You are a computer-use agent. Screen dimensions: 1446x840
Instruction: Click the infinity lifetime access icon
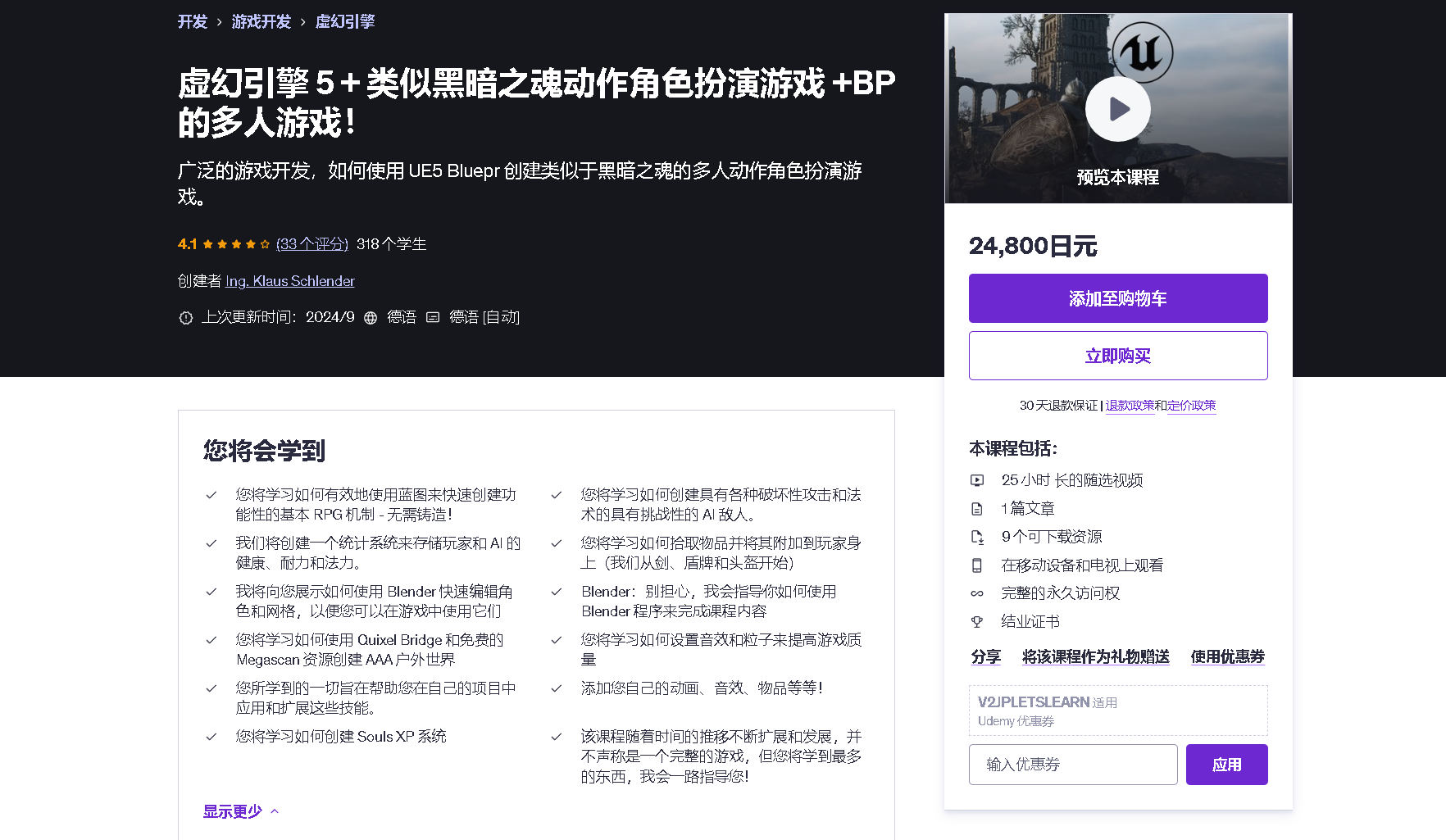[x=977, y=593]
